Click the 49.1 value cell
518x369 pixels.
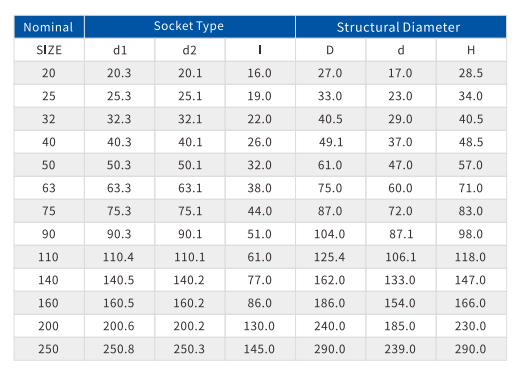330,142
